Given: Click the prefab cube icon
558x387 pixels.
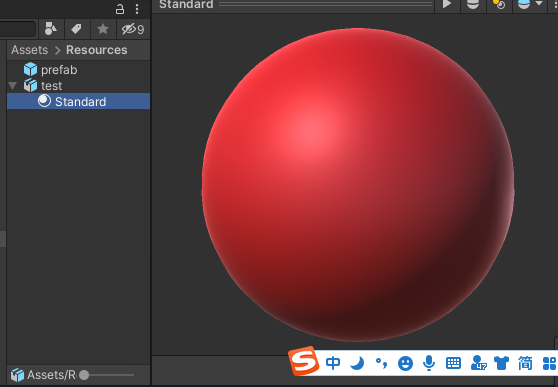Looking at the screenshot, I should 30,69.
